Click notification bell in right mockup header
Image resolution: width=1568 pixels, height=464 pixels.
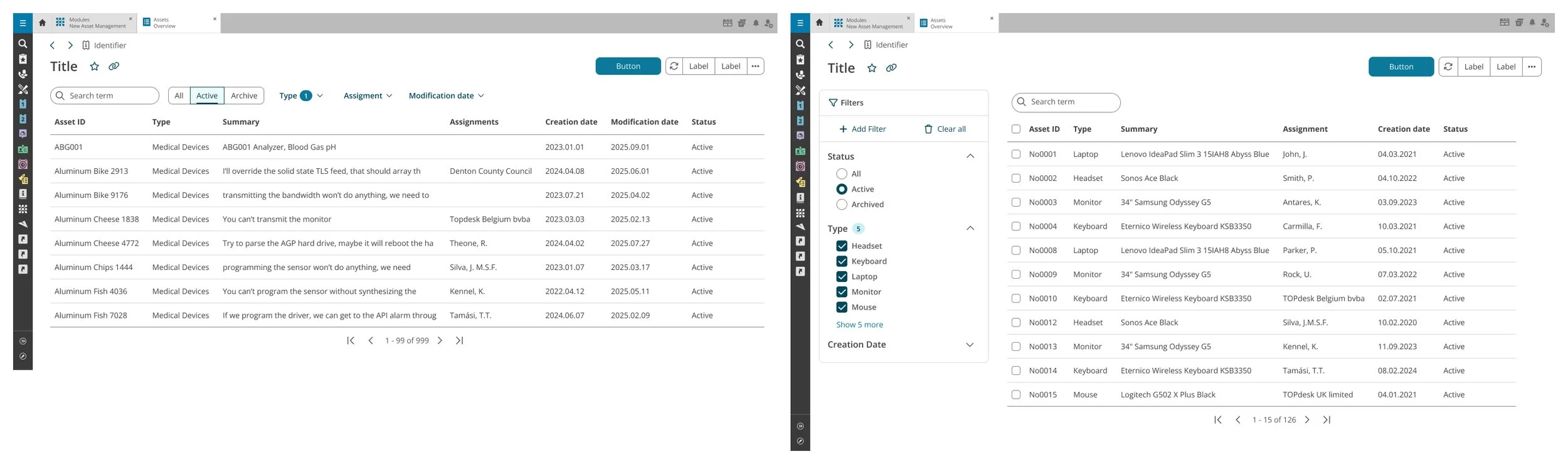(1532, 23)
